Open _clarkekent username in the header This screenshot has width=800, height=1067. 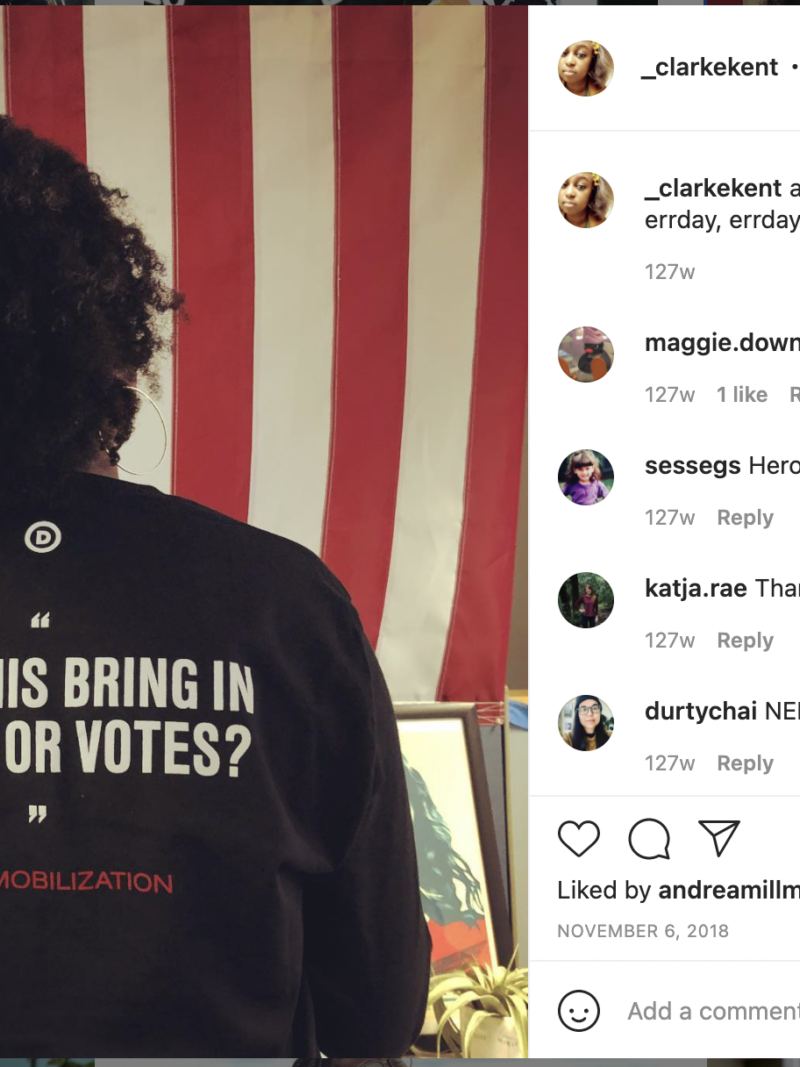coord(710,67)
